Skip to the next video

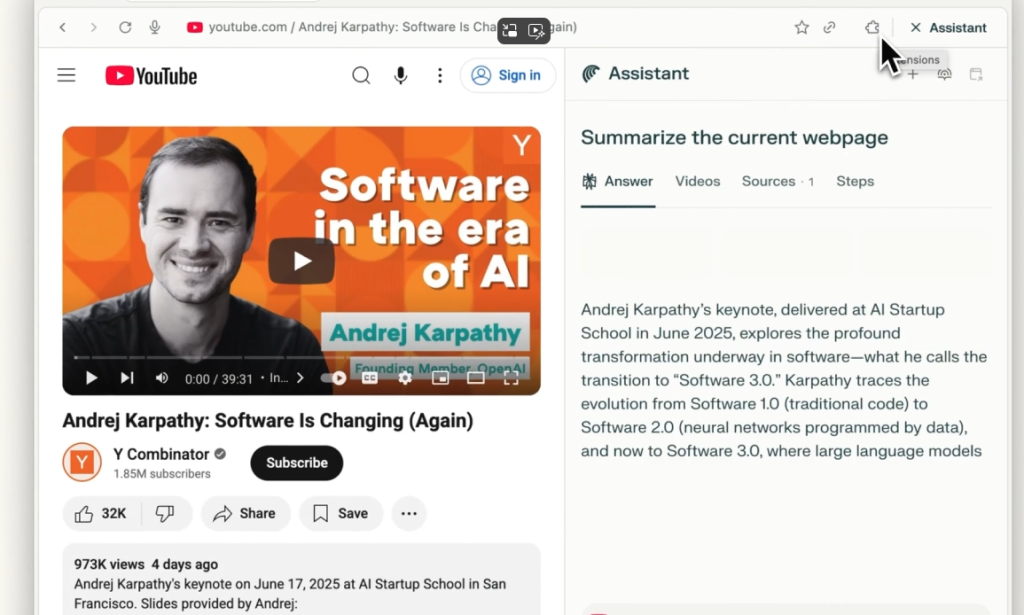(127, 378)
